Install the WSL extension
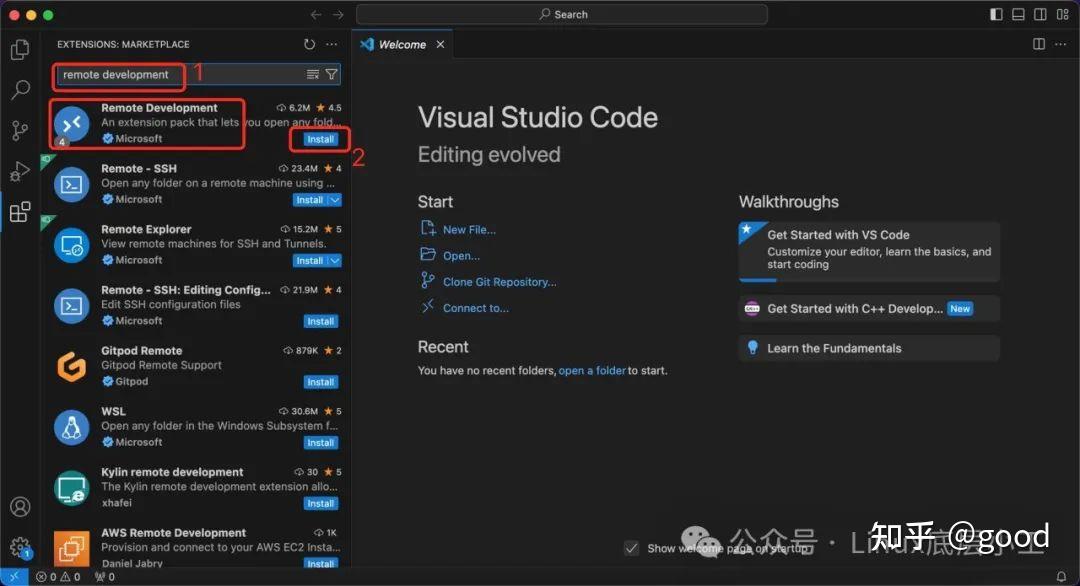The image size is (1080, 586). point(319,441)
